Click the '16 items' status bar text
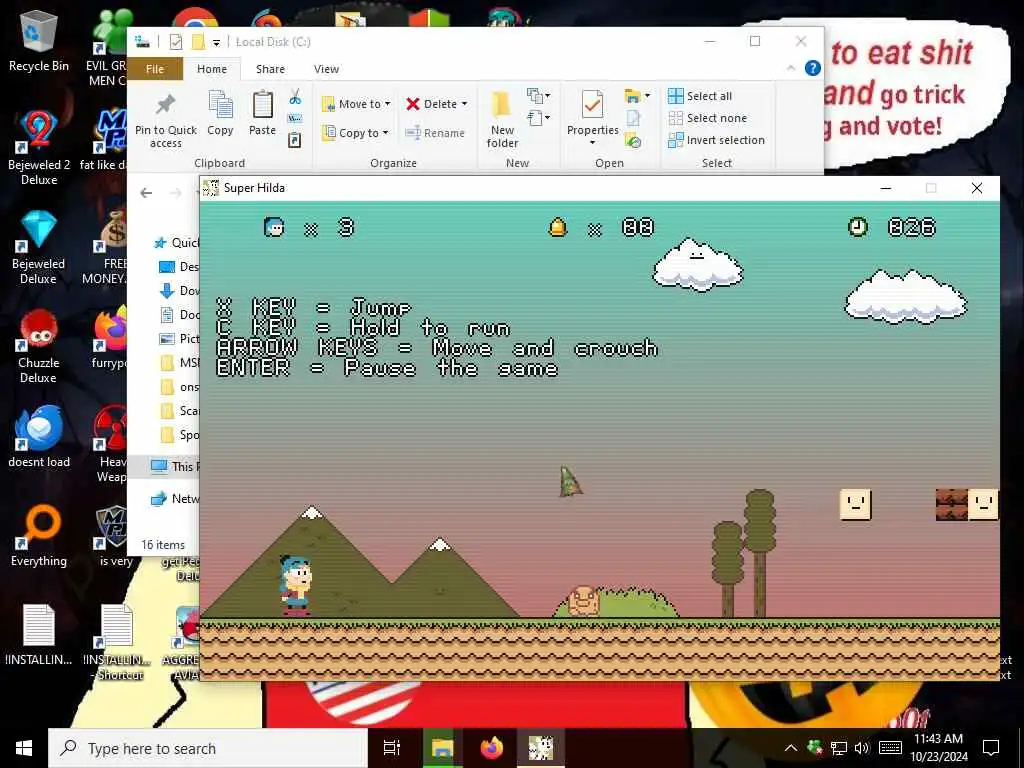Image resolution: width=1024 pixels, height=768 pixels. coord(163,545)
